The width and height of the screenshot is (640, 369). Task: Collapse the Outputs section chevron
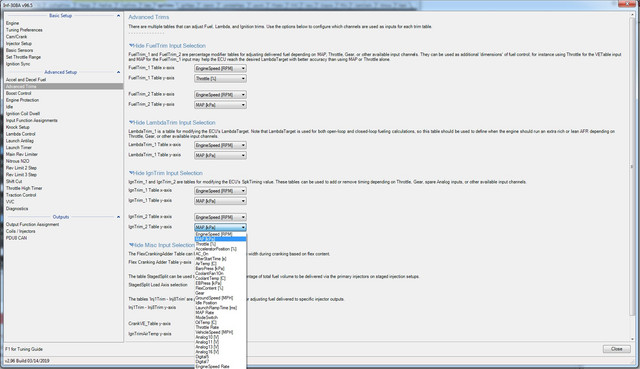point(118,217)
